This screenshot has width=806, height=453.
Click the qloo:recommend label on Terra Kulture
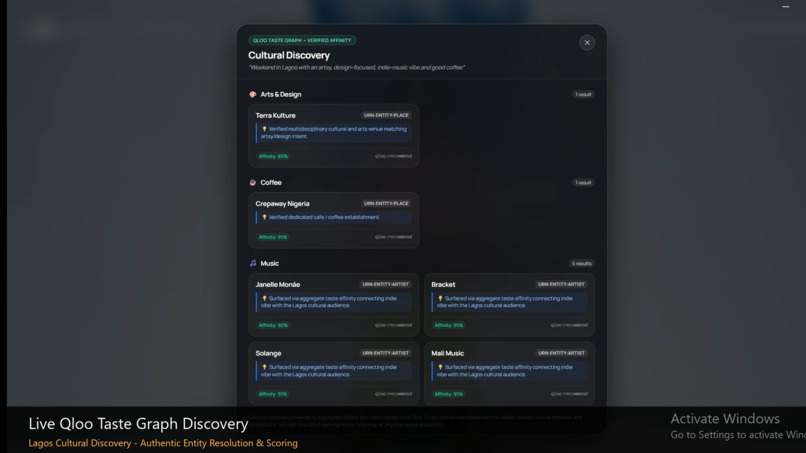(393, 156)
